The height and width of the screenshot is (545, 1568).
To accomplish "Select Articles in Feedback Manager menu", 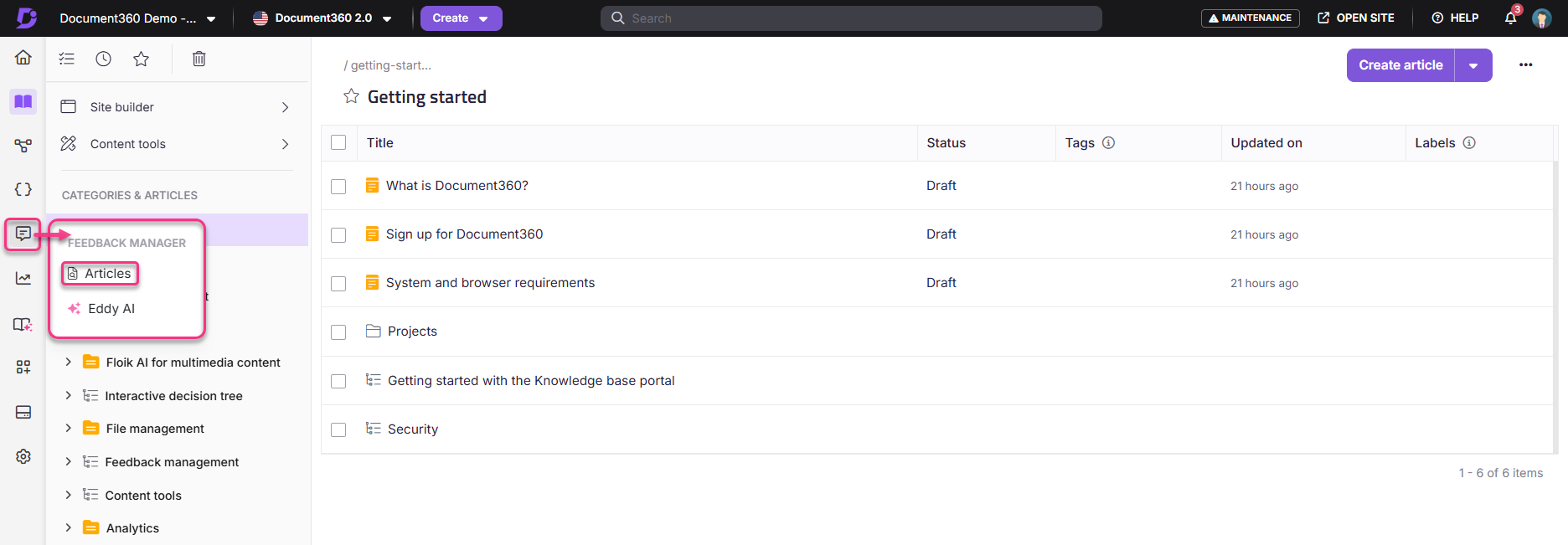I will click(x=101, y=274).
